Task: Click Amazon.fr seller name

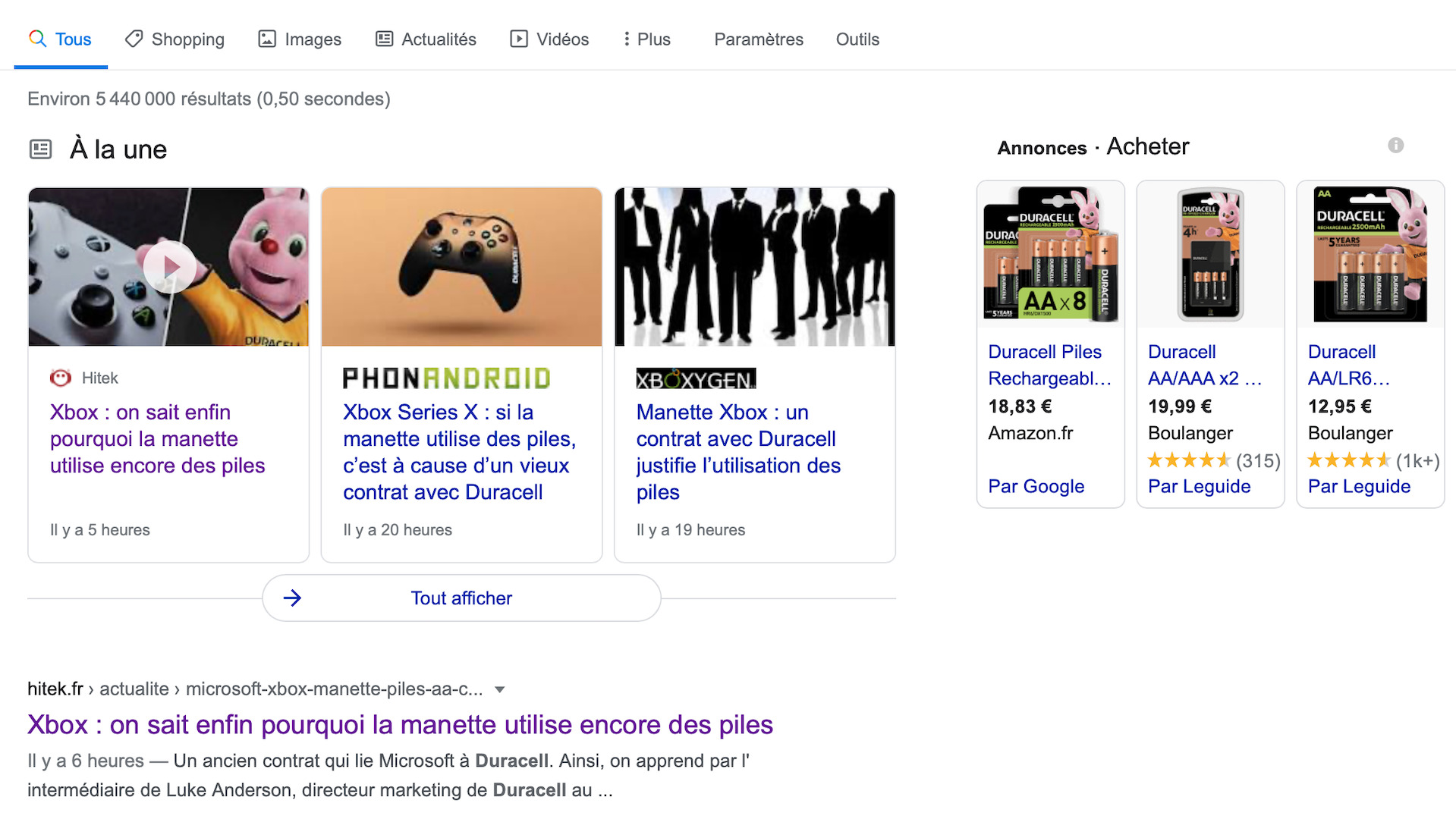Action: [x=1030, y=433]
